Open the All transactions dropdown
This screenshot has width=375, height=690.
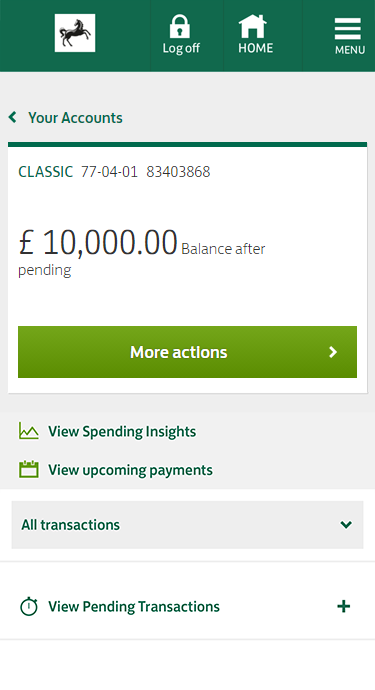(x=188, y=525)
